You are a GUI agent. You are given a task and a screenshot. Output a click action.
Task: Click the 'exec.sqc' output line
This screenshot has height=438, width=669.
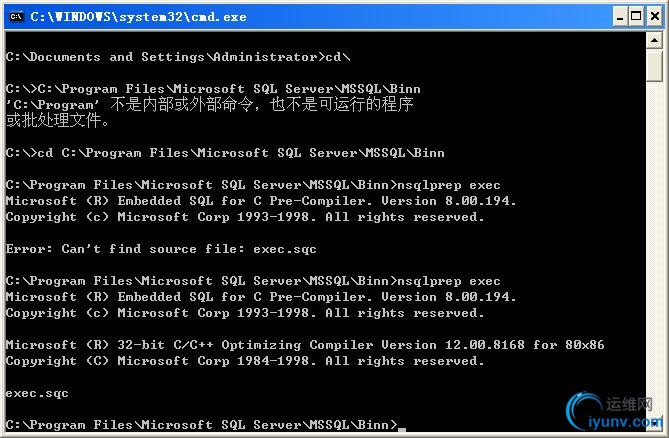point(37,393)
